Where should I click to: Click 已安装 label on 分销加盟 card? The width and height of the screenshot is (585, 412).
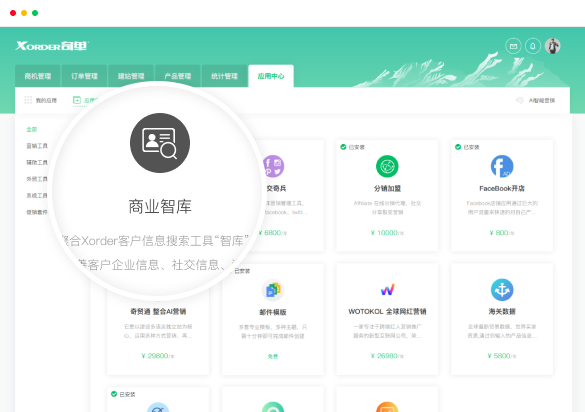[x=357, y=147]
